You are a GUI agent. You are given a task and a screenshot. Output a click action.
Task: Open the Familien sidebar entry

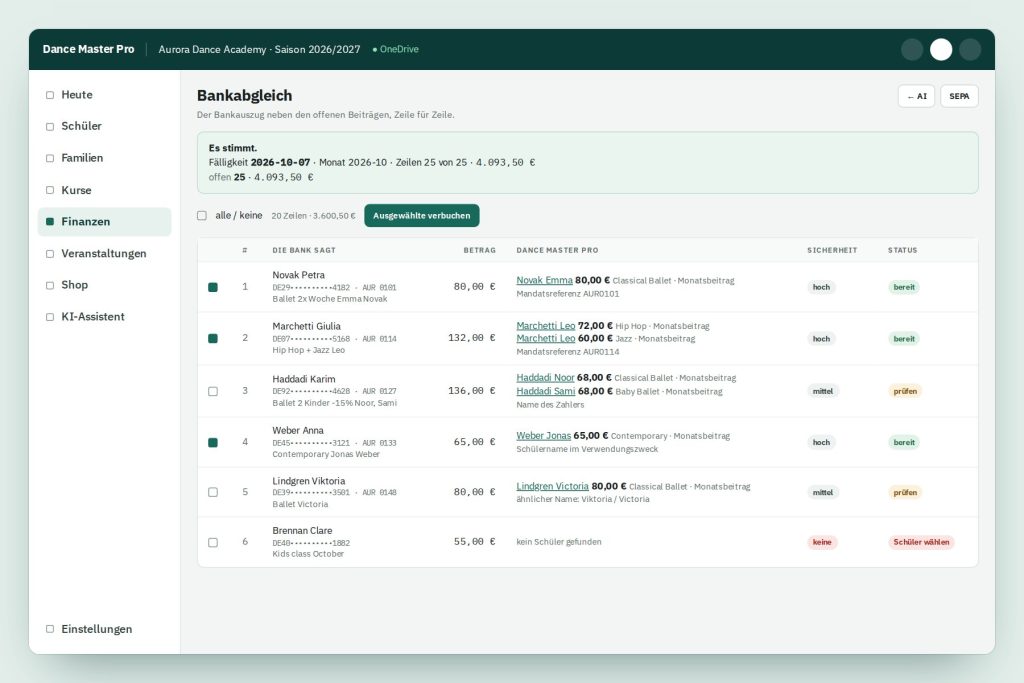104,158
